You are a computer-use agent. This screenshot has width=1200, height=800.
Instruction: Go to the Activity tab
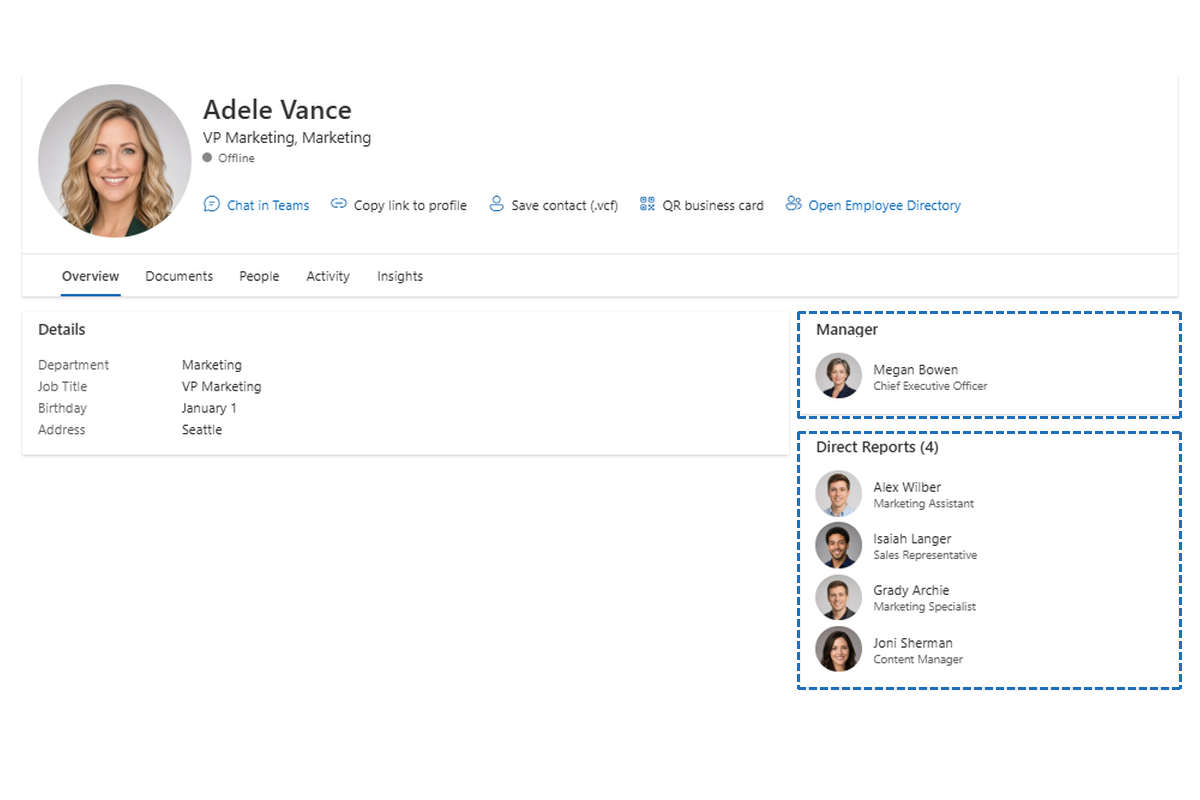[x=328, y=276]
